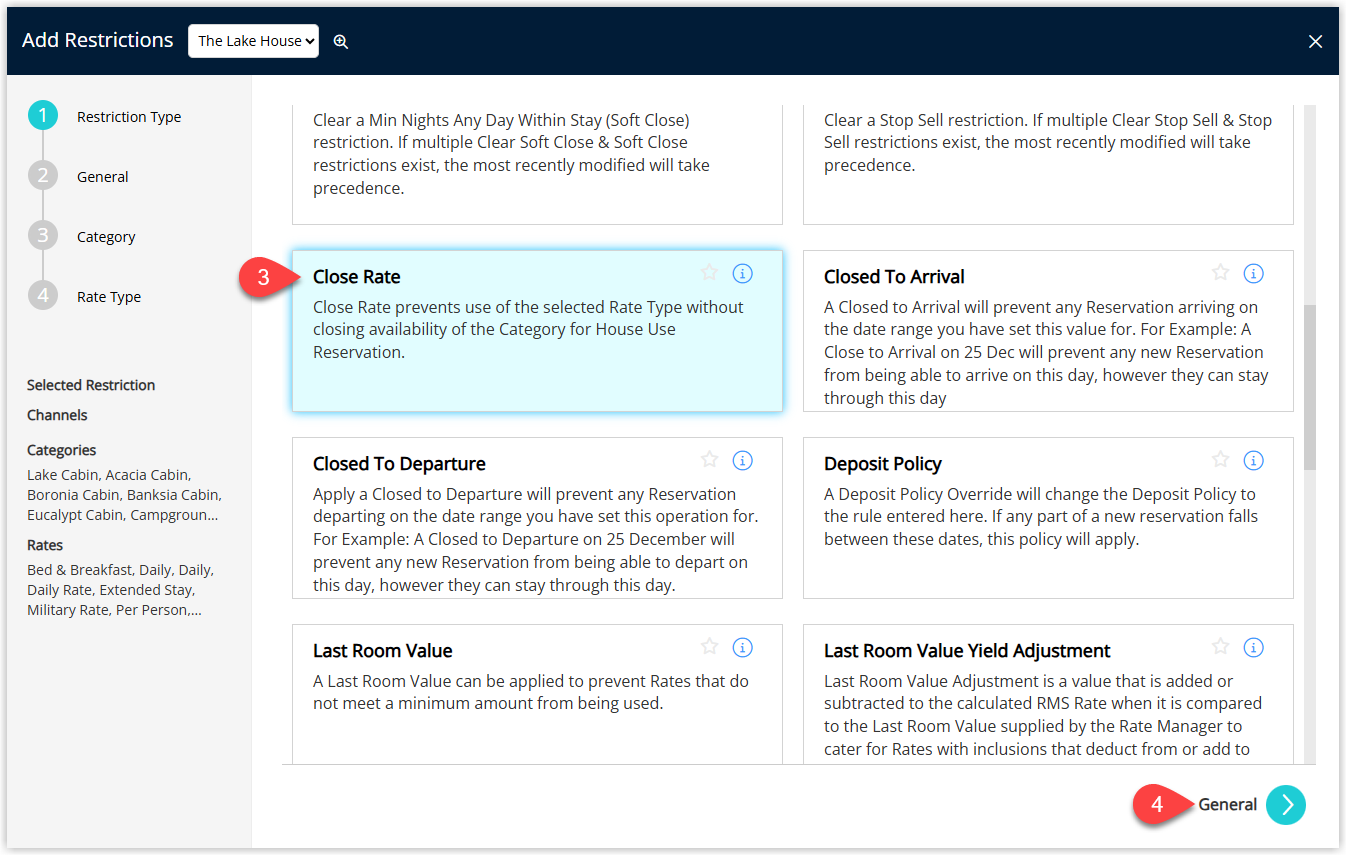This screenshot has width=1347, height=856.
Task: Click the Bed & Breakfast rates list text
Action: [x=121, y=590]
